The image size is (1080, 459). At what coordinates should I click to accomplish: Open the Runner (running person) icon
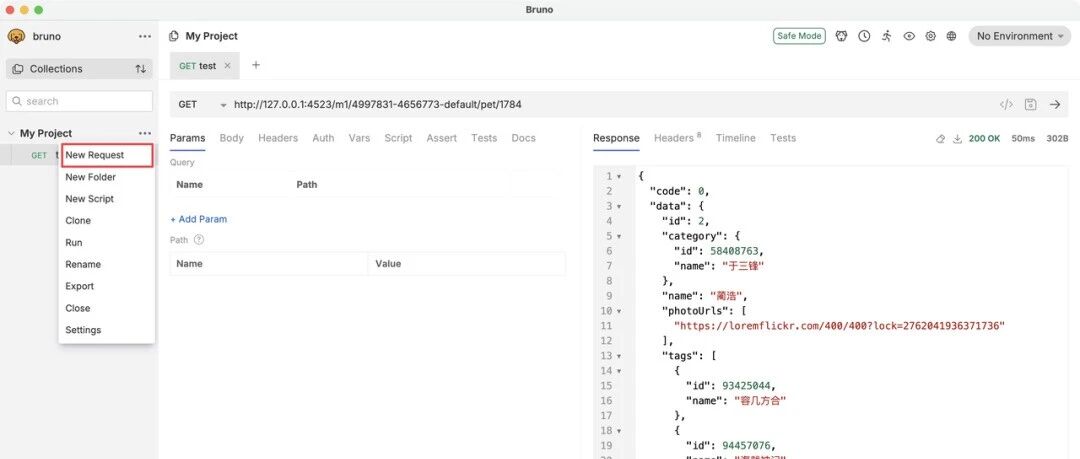[x=887, y=36]
